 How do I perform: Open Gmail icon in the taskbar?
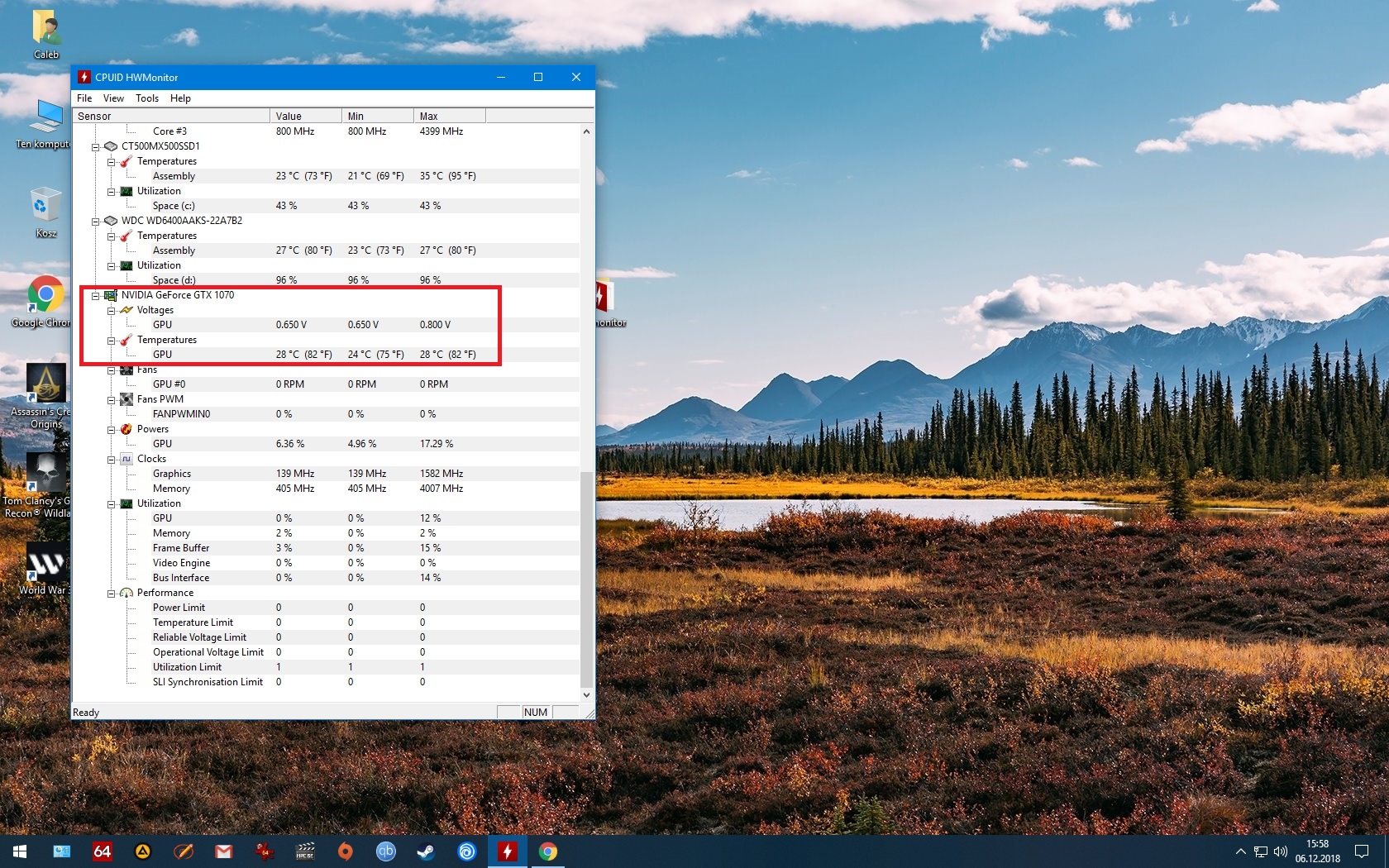(223, 851)
